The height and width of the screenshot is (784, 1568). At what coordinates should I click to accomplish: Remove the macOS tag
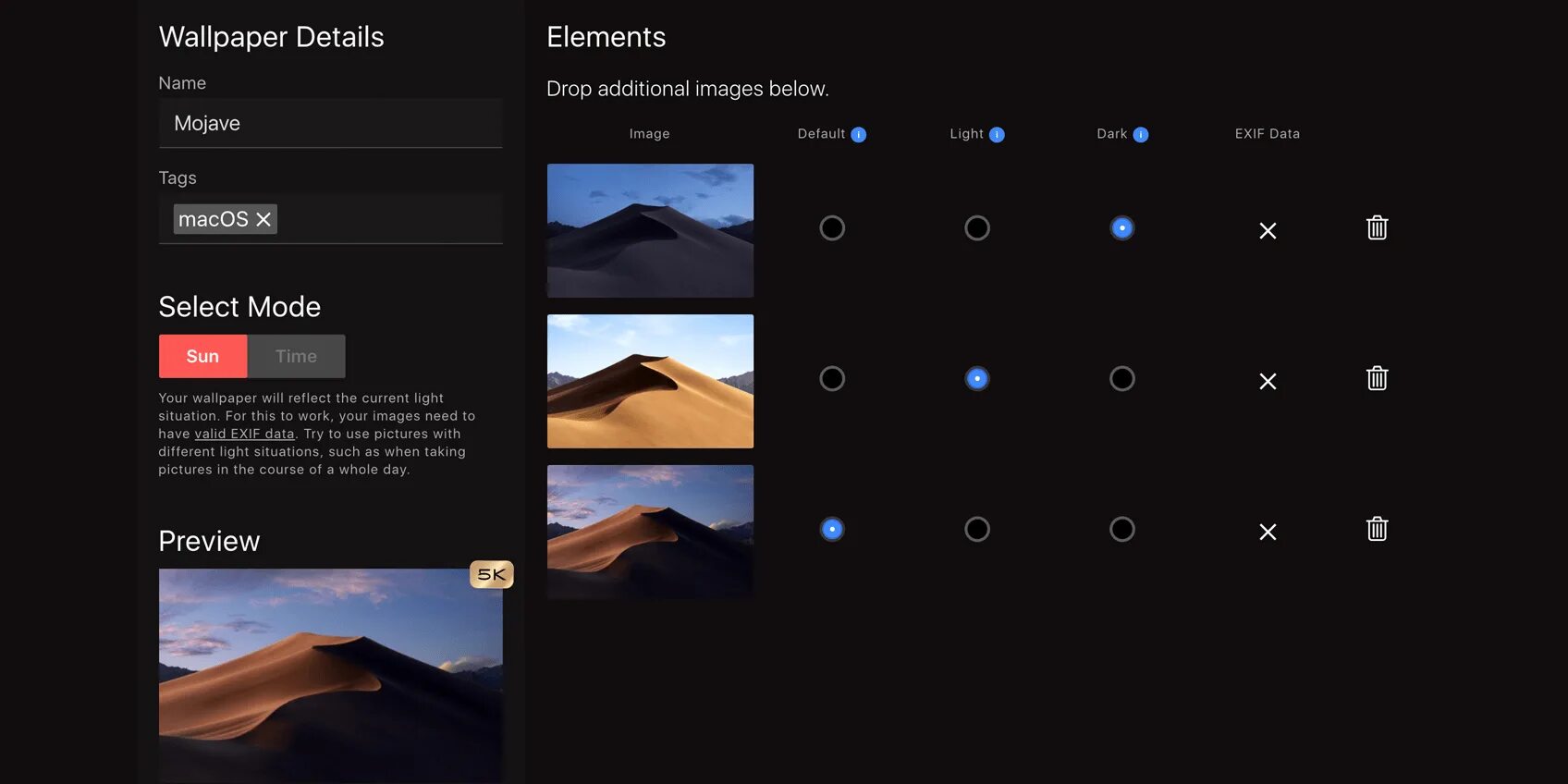pos(263,219)
